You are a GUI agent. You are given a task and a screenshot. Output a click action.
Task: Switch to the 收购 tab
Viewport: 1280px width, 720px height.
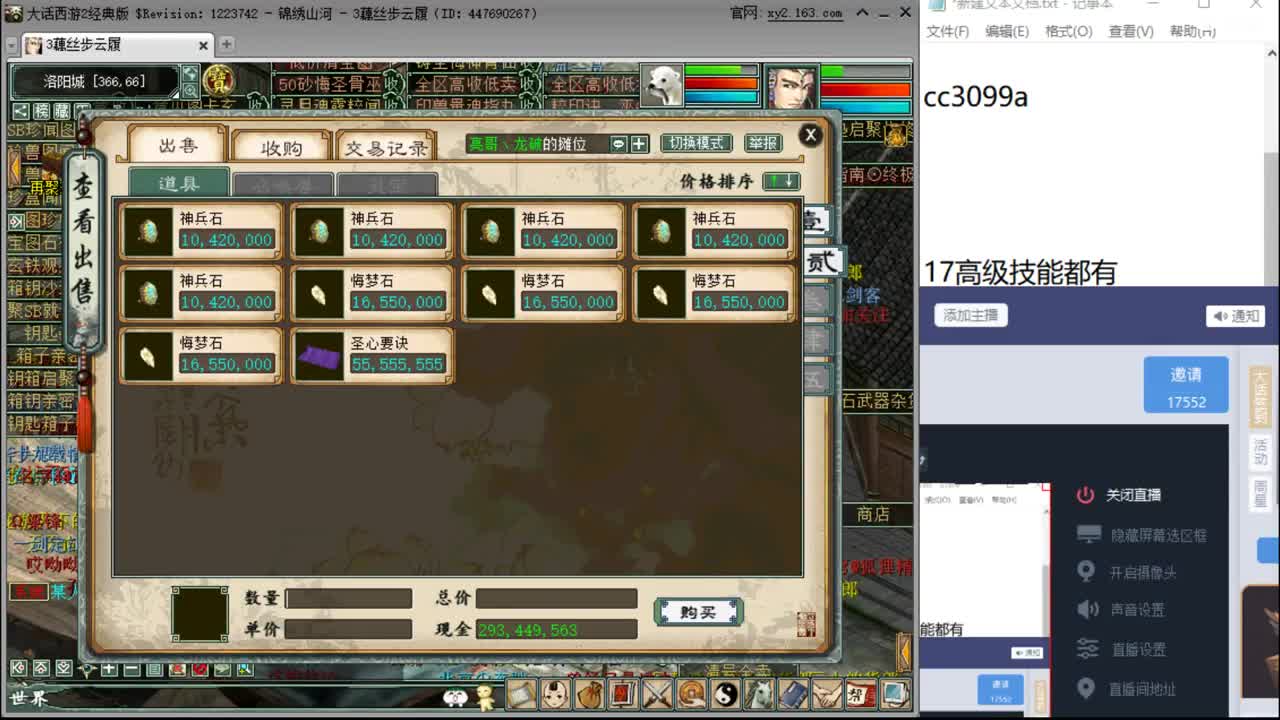[x=281, y=148]
